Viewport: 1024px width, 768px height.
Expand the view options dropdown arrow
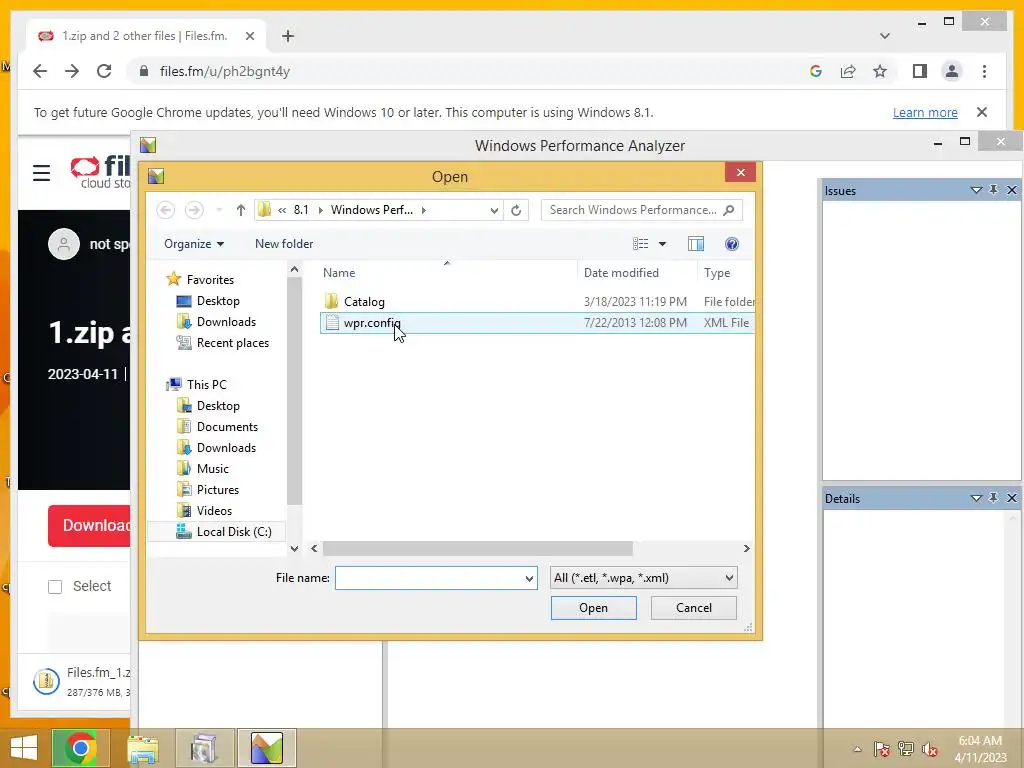[x=662, y=244]
